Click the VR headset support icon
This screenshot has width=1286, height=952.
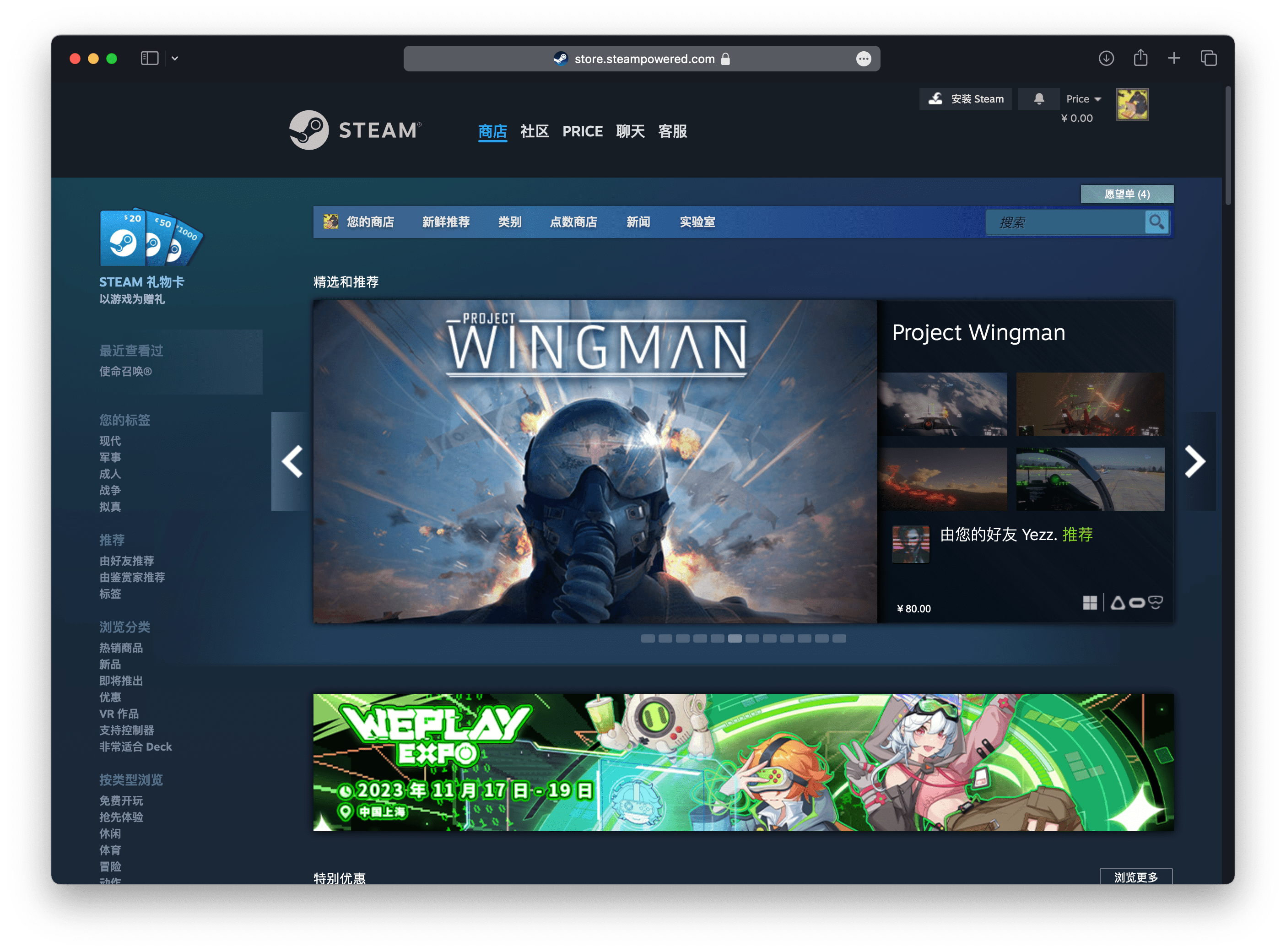point(1155,603)
